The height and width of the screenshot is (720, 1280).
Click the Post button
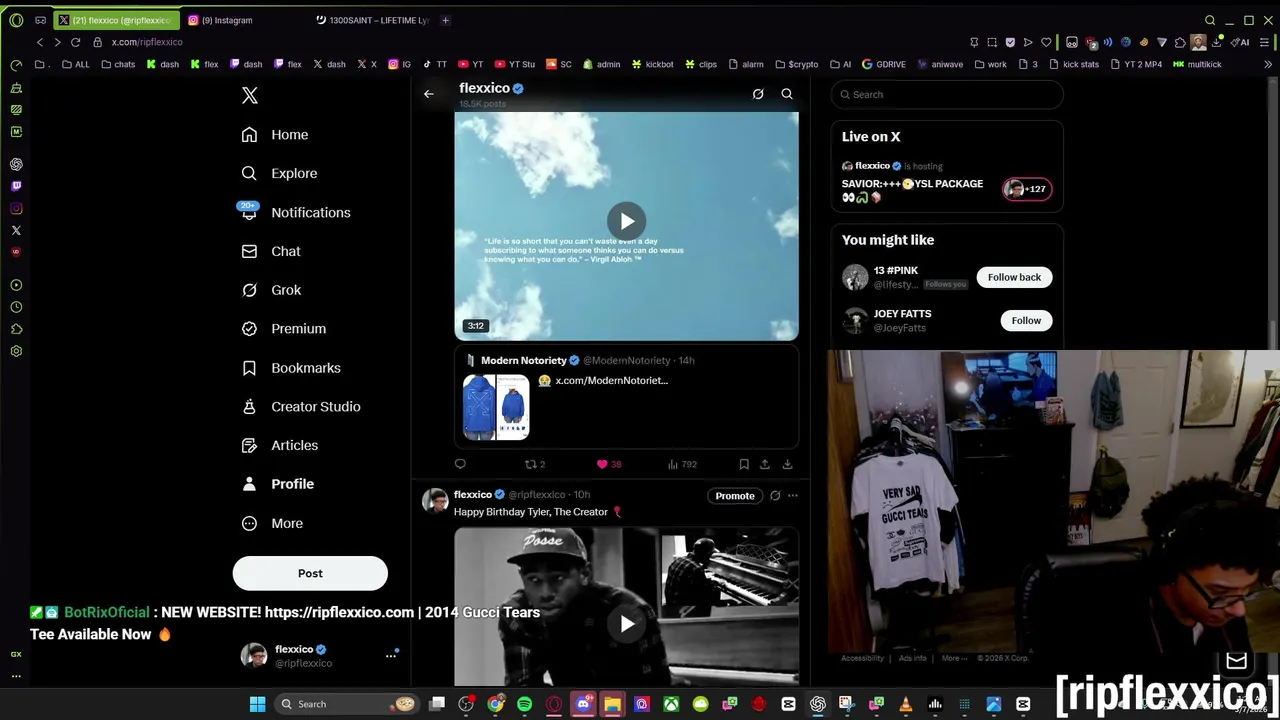(310, 573)
